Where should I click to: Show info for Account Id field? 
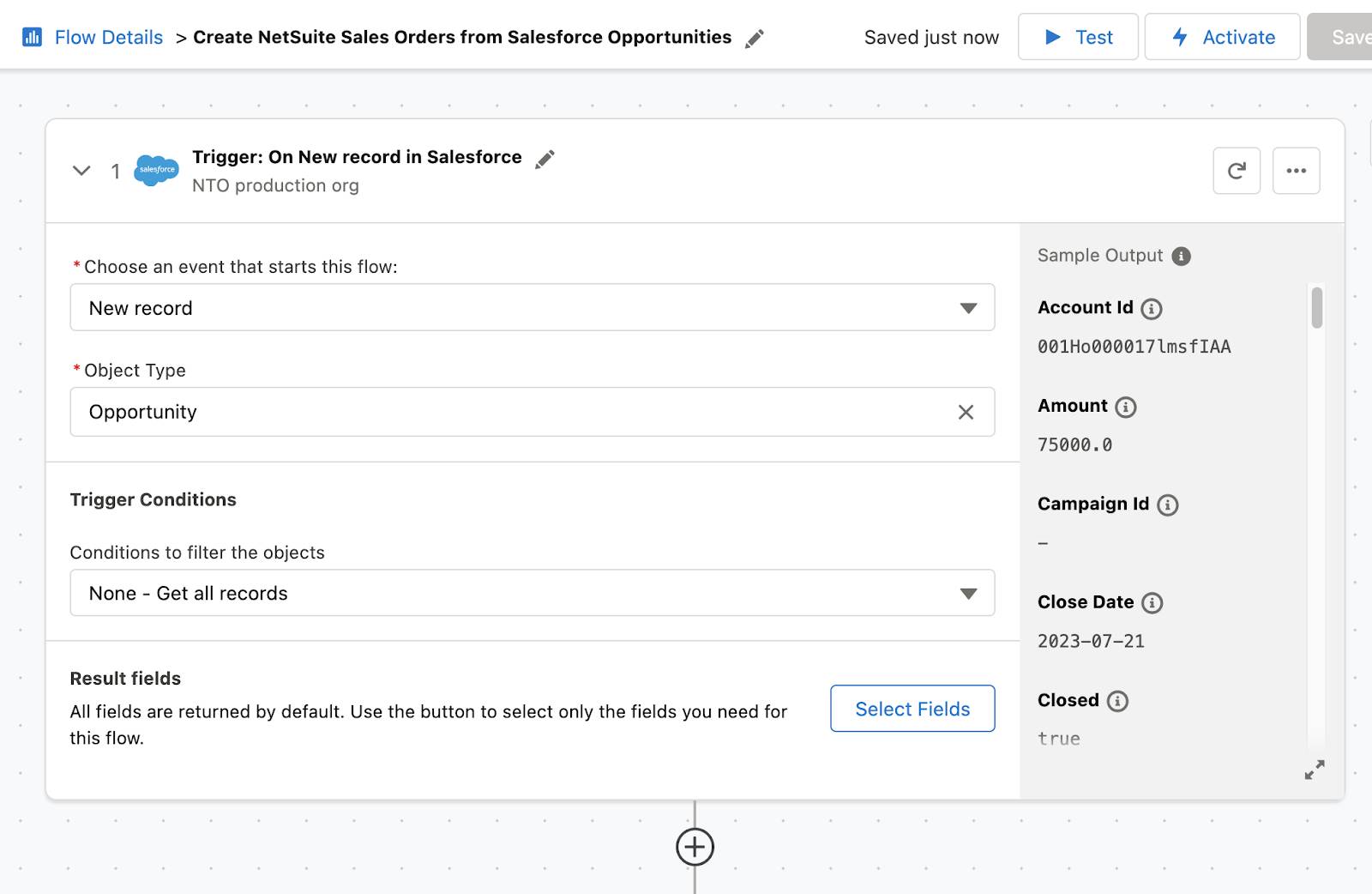(1152, 309)
